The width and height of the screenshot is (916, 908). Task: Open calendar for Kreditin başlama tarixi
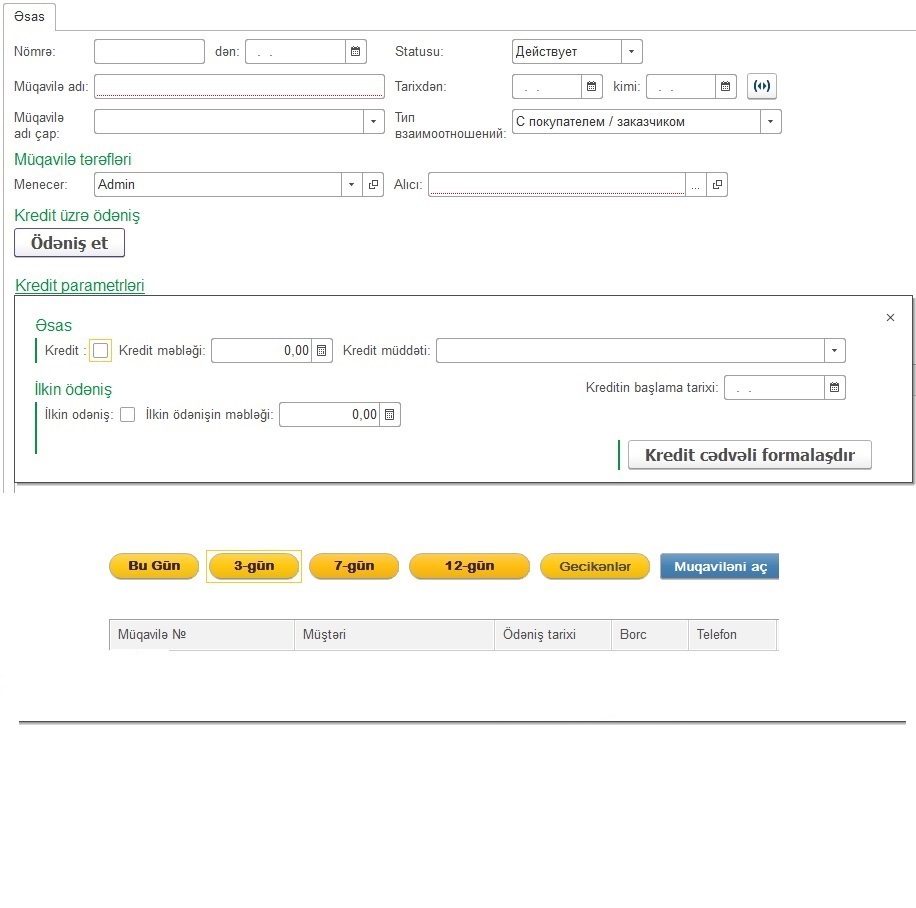(835, 388)
